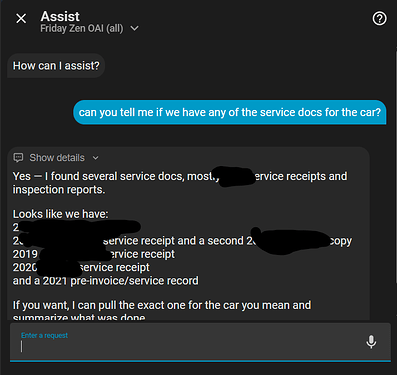Click the 2020 service receipt line
397x375 pixels.
coord(81,267)
